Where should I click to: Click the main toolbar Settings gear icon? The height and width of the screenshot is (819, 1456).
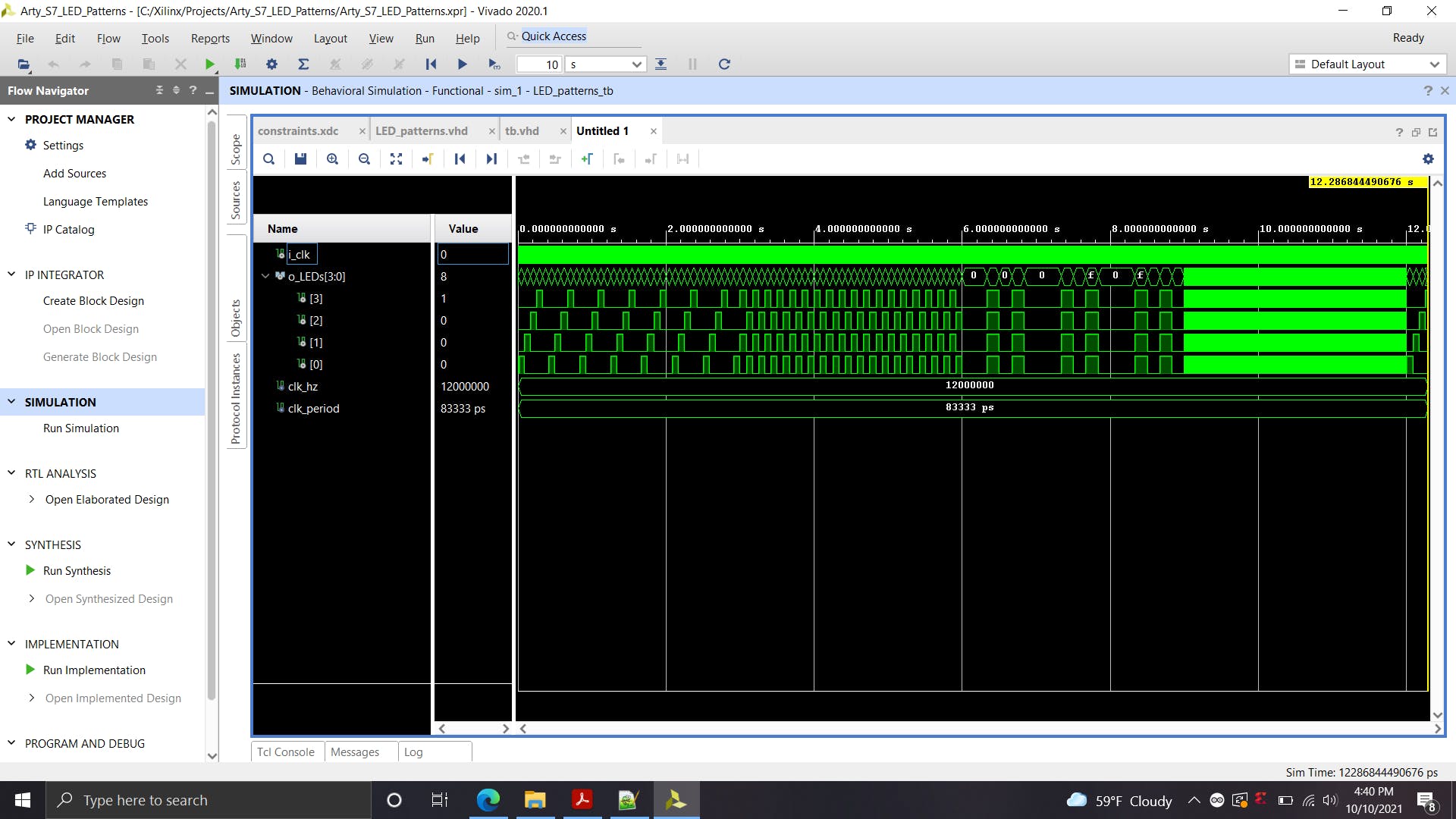point(271,64)
